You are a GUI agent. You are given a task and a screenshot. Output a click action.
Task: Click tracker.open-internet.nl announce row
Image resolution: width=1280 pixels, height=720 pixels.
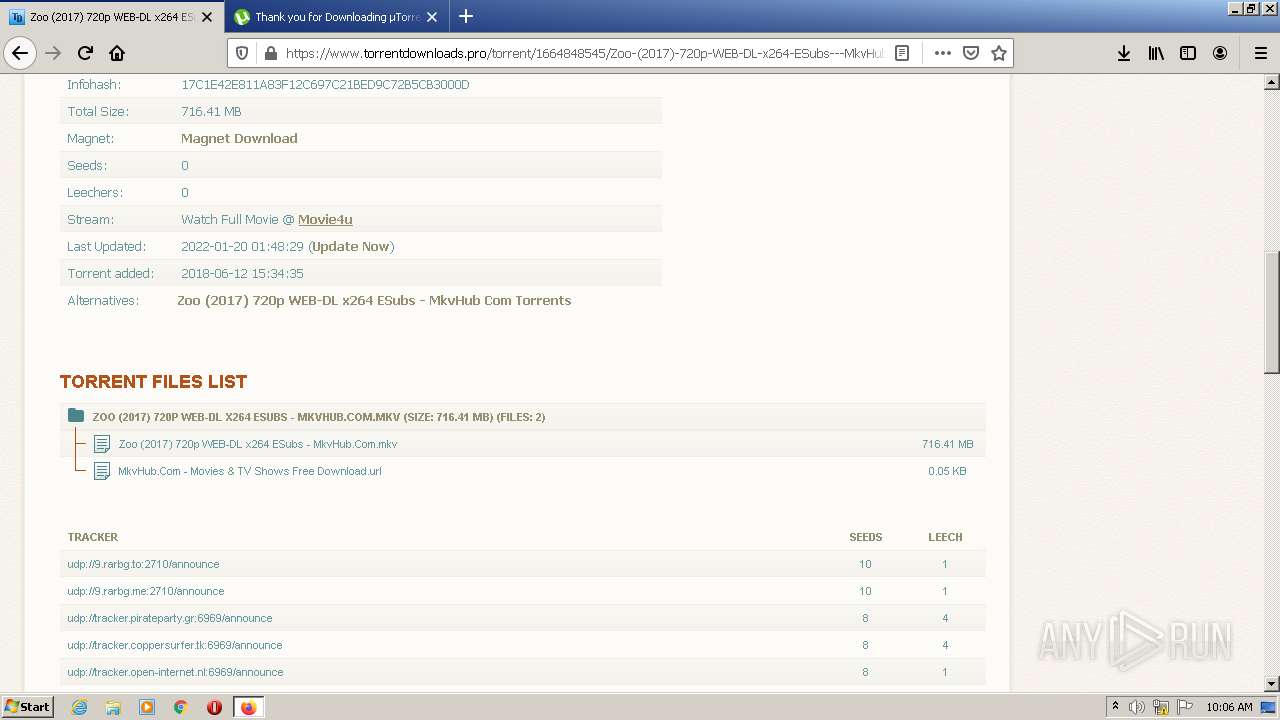(x=523, y=672)
